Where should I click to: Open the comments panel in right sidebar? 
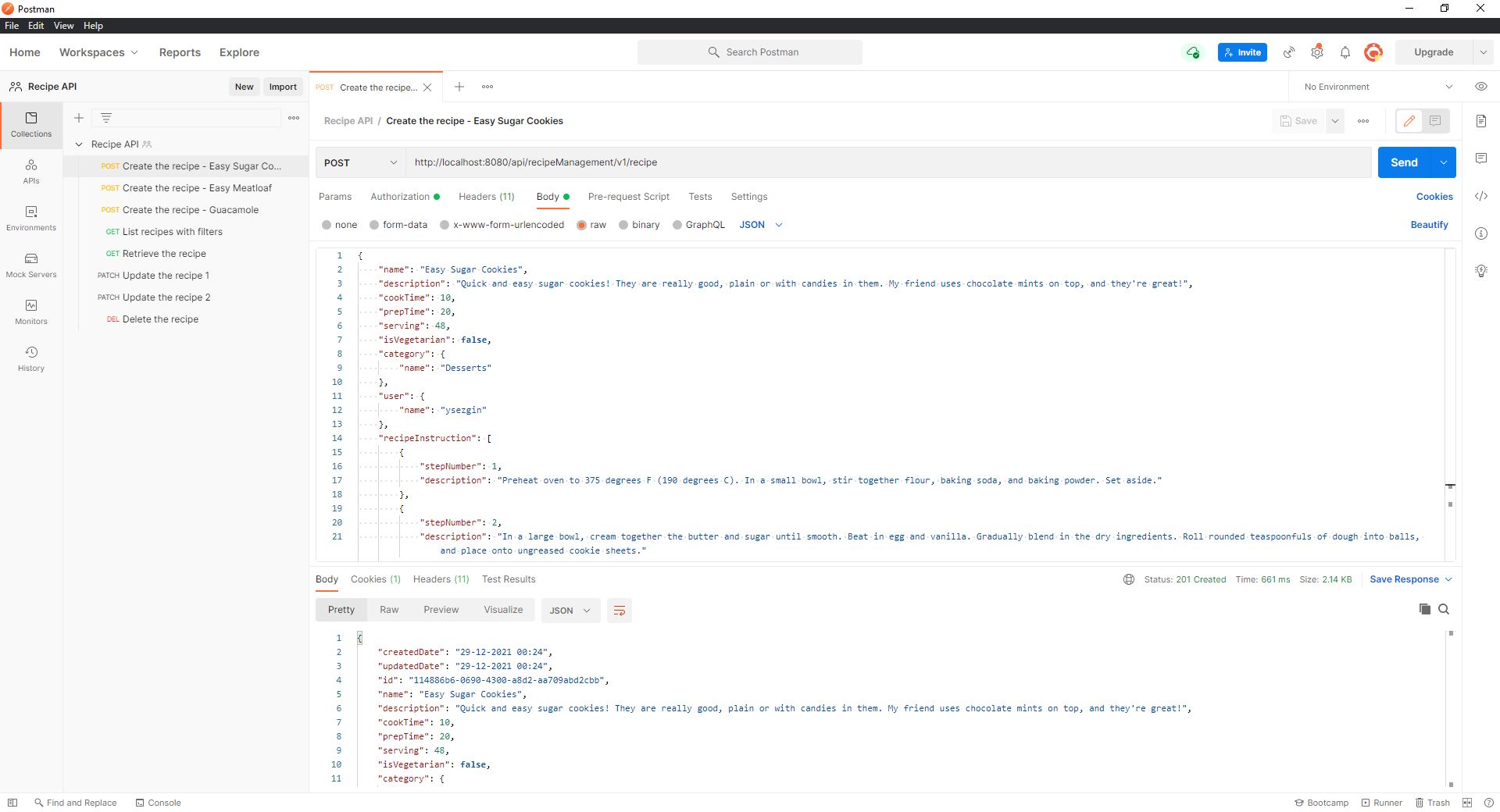click(1481, 158)
